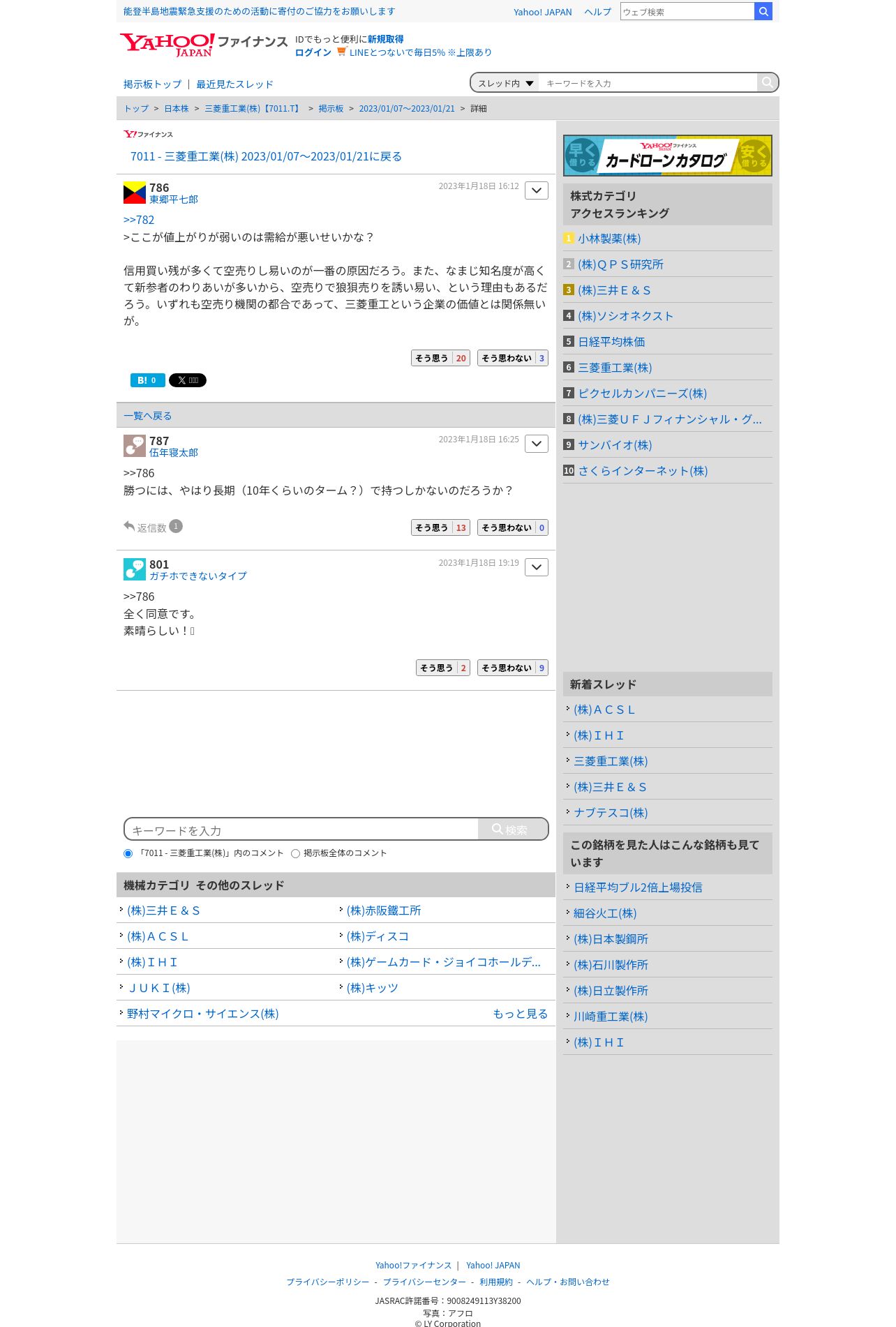The width and height of the screenshot is (896, 1327).
Task: Open the スレッド内 search scope dropdown
Action: [505, 83]
